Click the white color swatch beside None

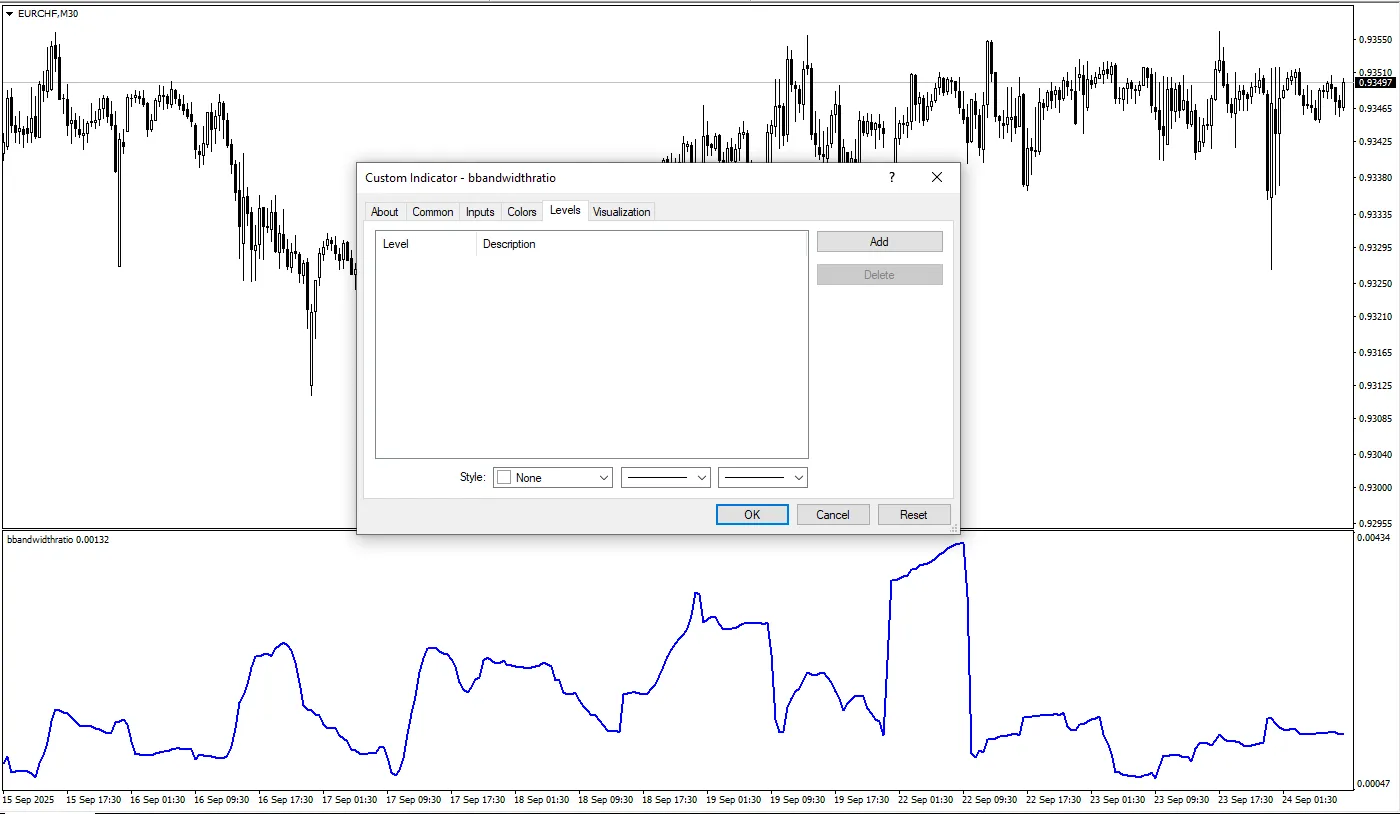505,478
